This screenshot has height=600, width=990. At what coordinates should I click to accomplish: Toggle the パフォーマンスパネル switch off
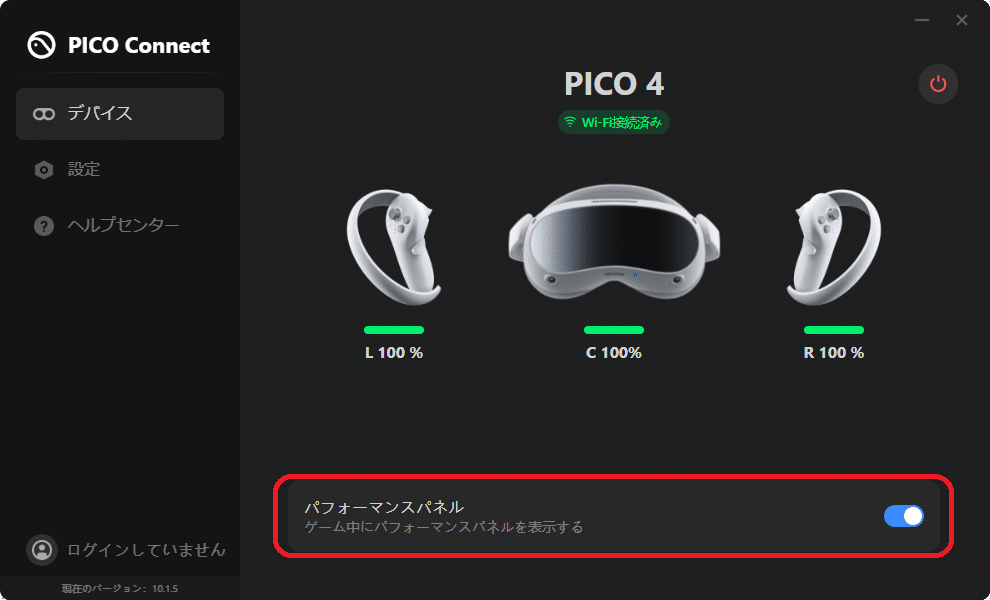click(x=904, y=516)
